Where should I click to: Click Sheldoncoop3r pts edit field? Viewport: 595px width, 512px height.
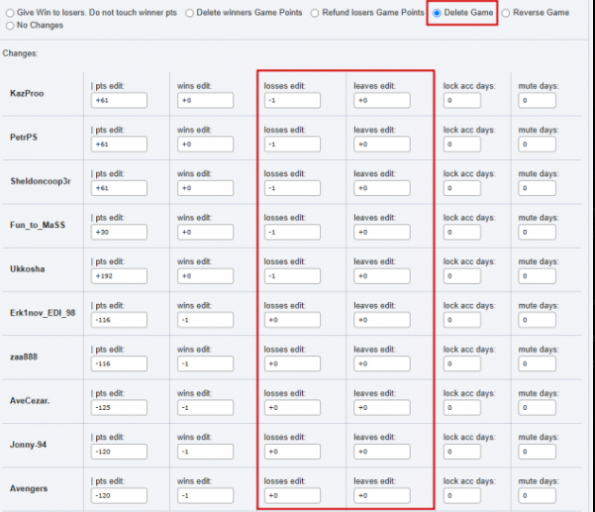(x=119, y=188)
